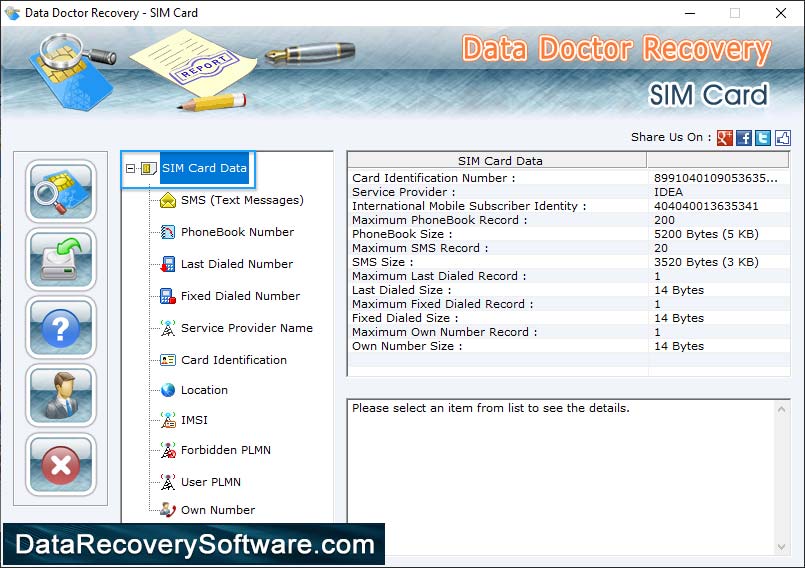Click the details pane scroll down arrow
This screenshot has width=805, height=568.
tap(781, 547)
